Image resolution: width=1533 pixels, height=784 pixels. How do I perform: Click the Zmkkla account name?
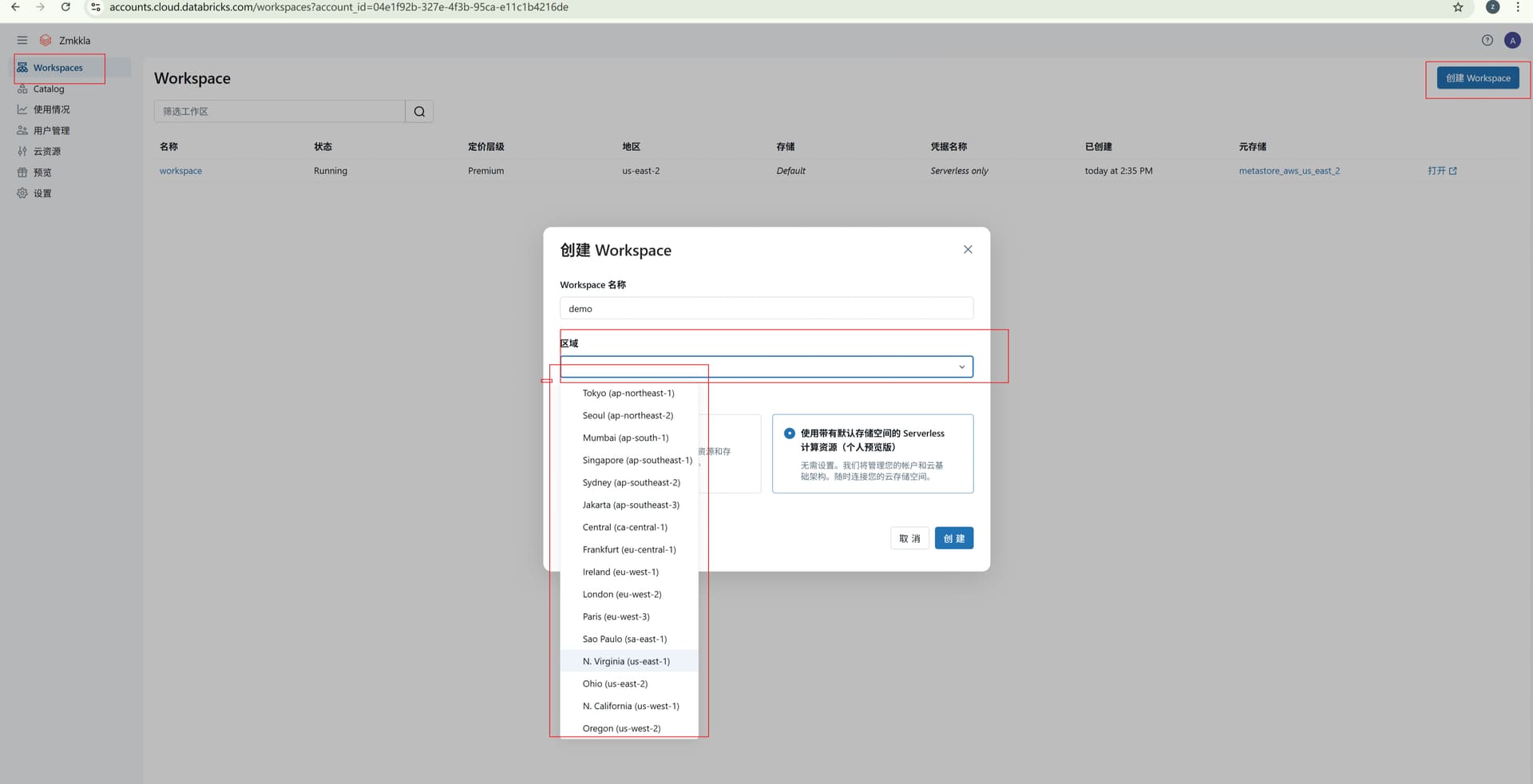coord(74,41)
